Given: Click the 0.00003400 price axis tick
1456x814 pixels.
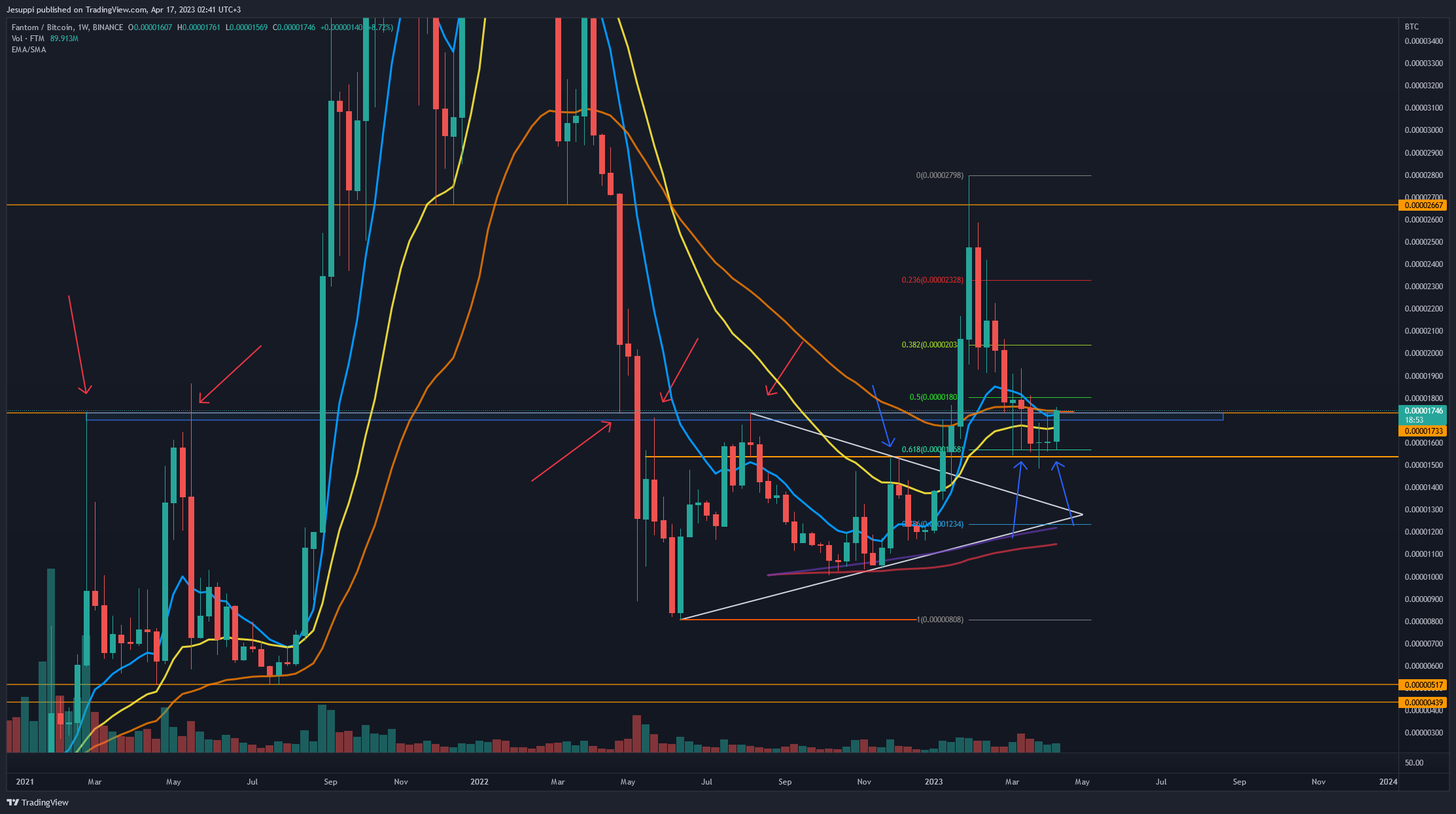Looking at the screenshot, I should tap(1424, 41).
